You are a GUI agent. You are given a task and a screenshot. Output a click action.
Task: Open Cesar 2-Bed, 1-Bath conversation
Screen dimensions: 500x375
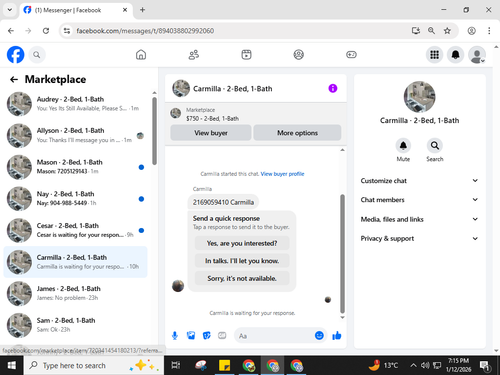(x=75, y=230)
